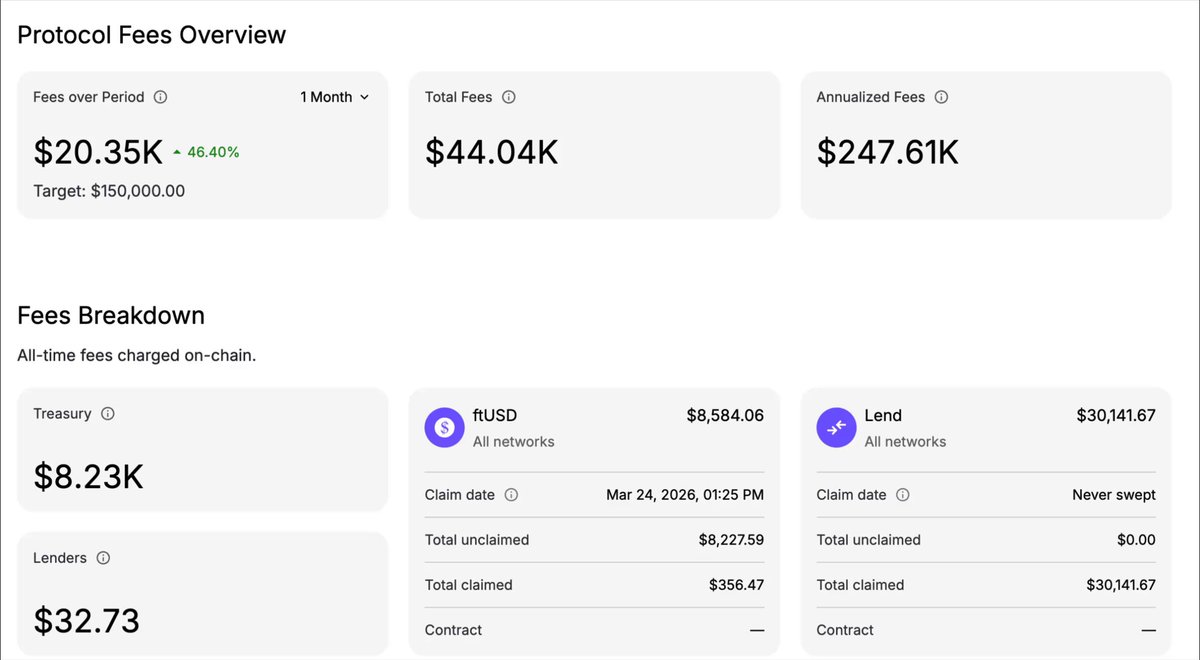Image resolution: width=1200 pixels, height=660 pixels.
Task: Click the info icon next to Total Fees
Action: pyautogui.click(x=508, y=97)
